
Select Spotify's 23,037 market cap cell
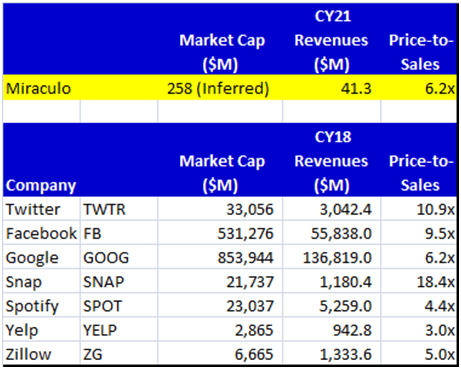click(x=220, y=306)
